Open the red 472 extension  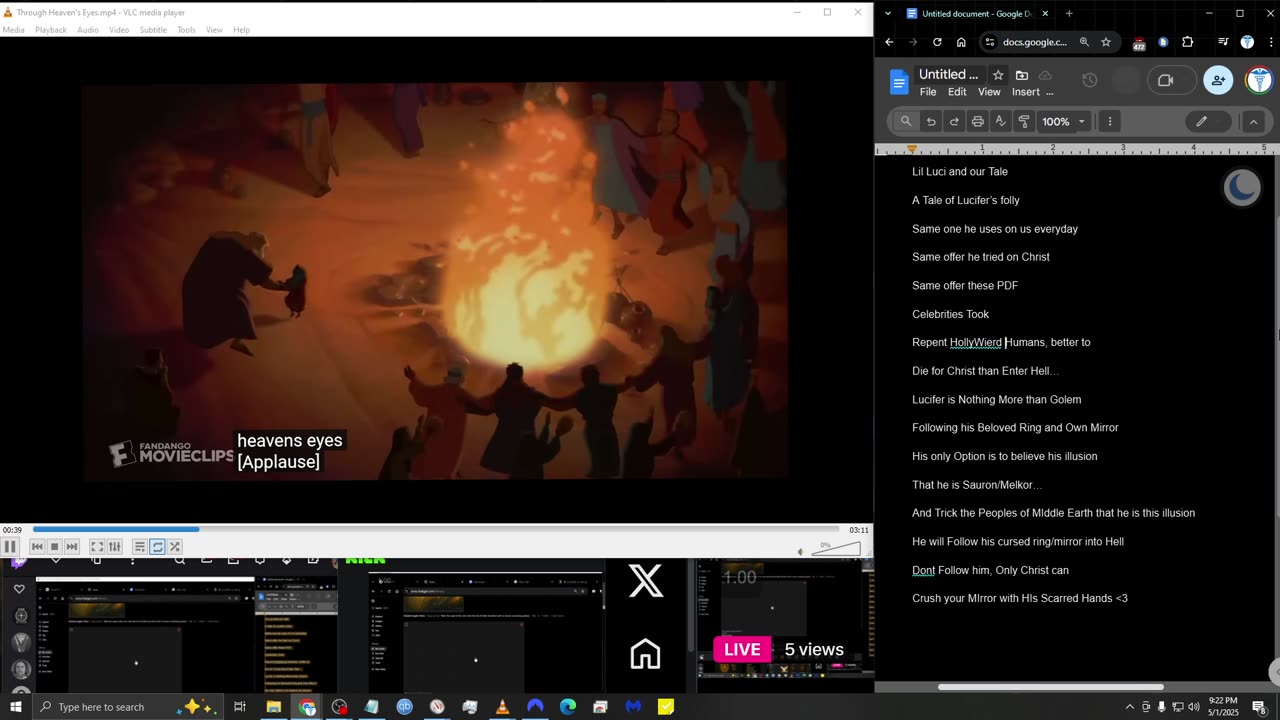pos(1139,43)
